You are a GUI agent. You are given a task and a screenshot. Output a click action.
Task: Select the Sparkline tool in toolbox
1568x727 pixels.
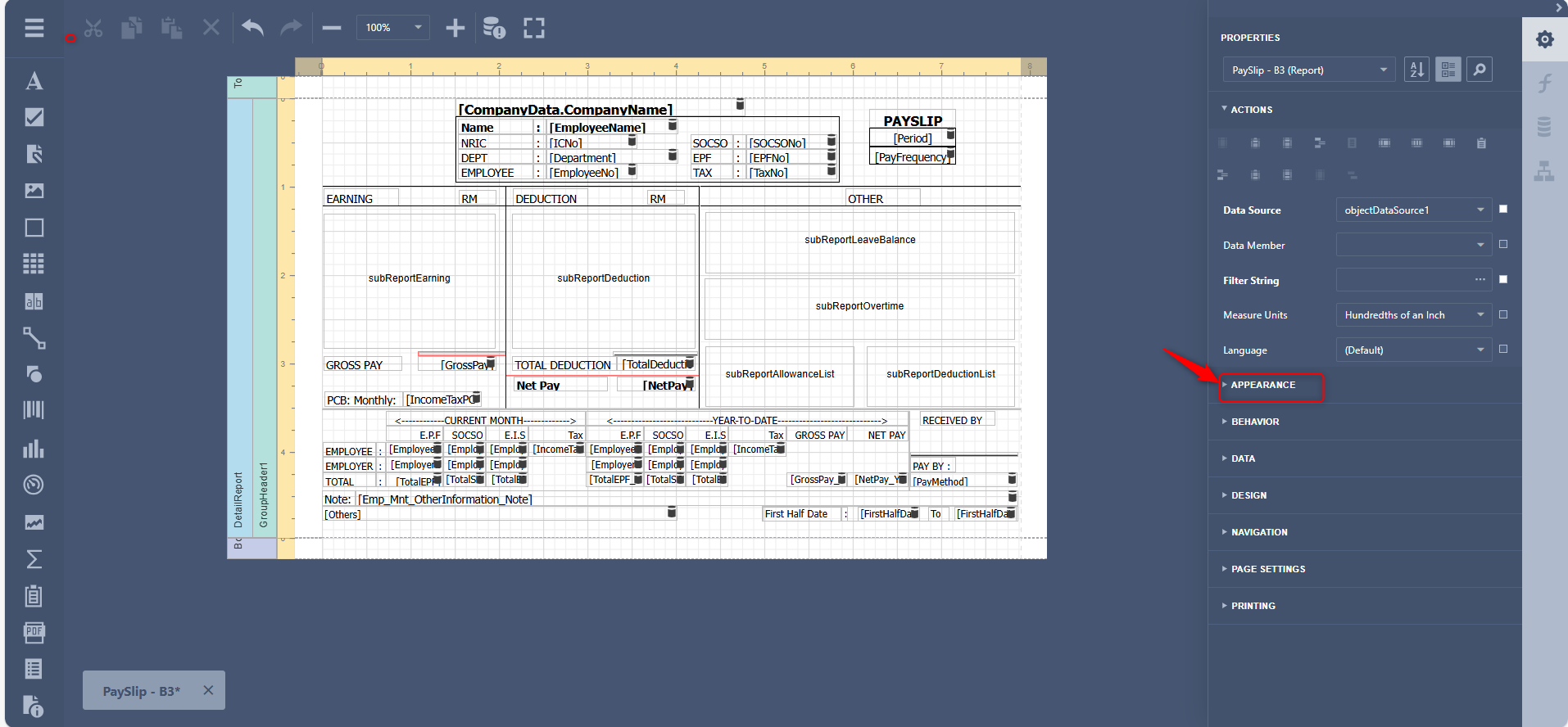(34, 522)
